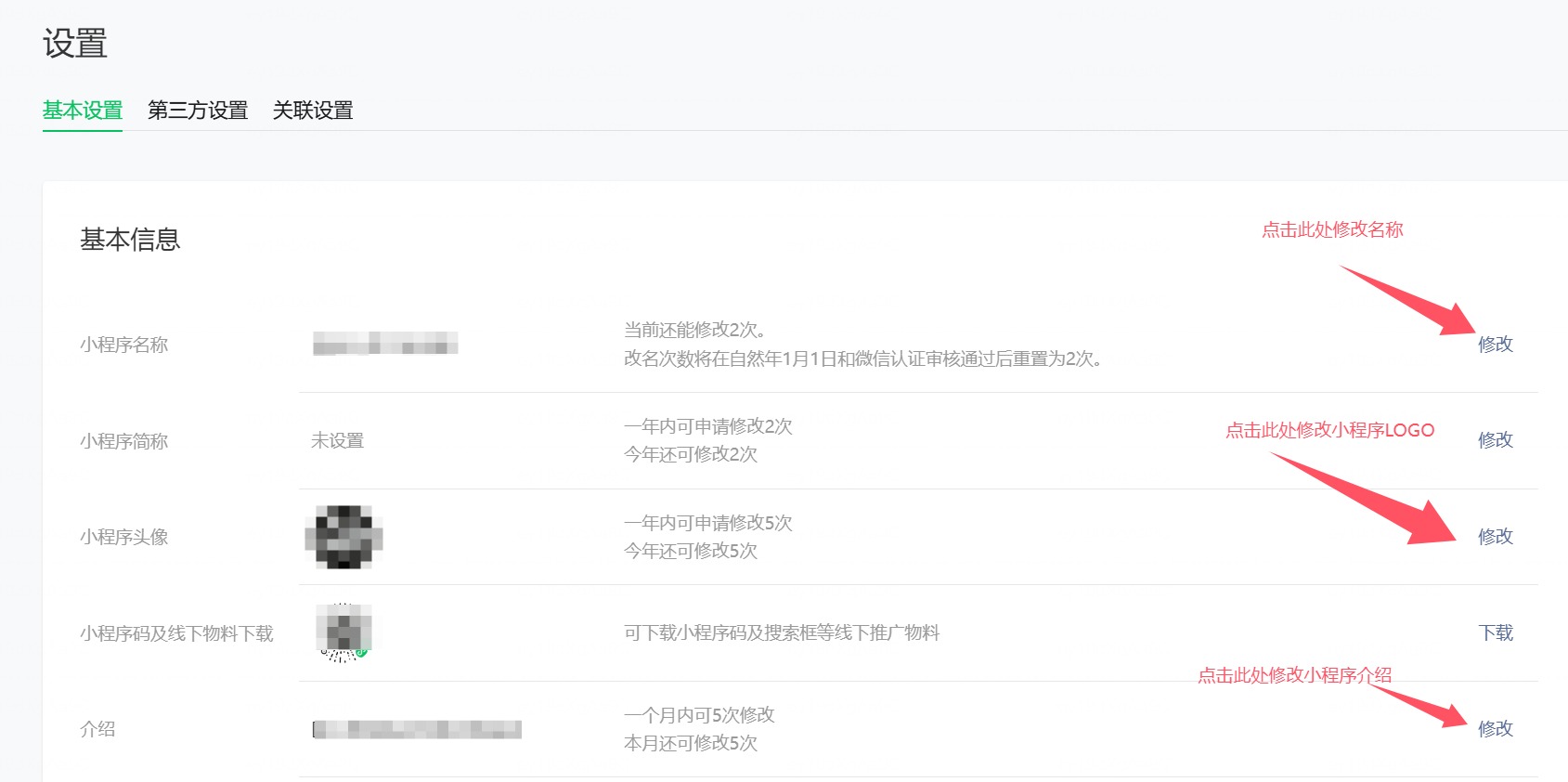Click the 可下载小程序码及搜索框等线下推广物料 description
This screenshot has height=782, width=1568.
coord(782,633)
